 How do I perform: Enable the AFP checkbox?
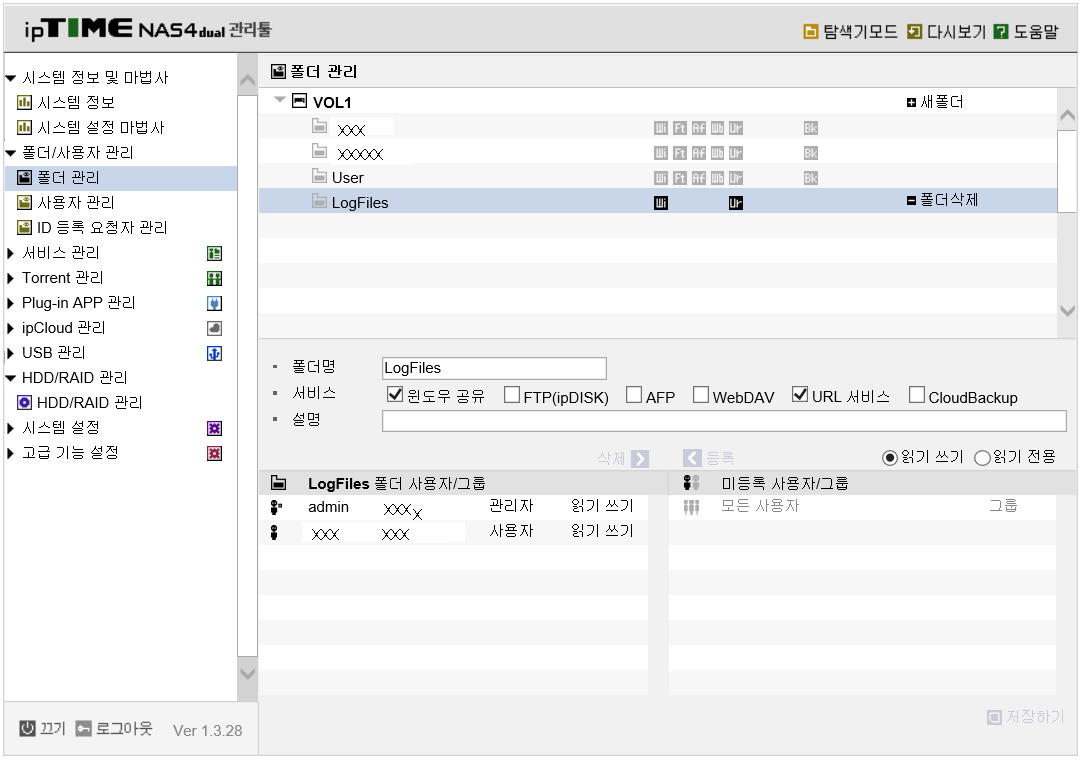[x=633, y=394]
